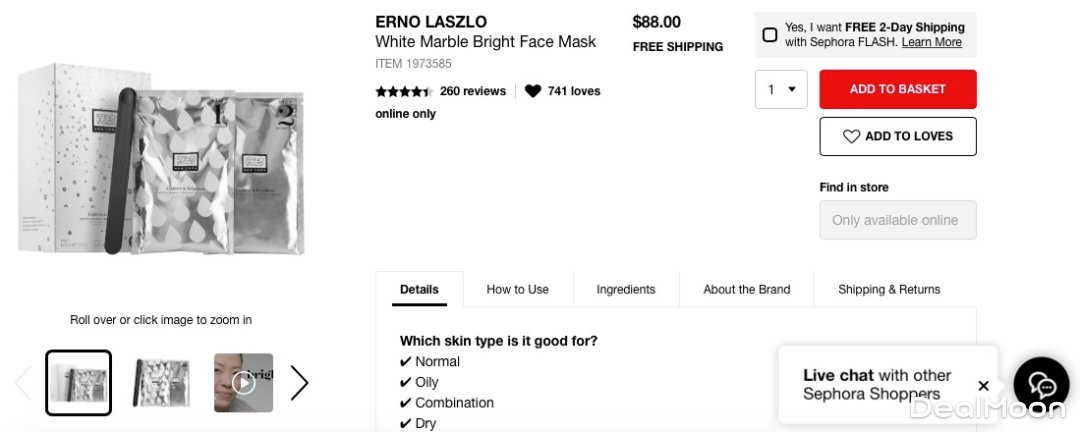The image size is (1080, 432).
Task: Enable FREE 2-Day Shipping with Sephora FLASH
Action: [770, 35]
